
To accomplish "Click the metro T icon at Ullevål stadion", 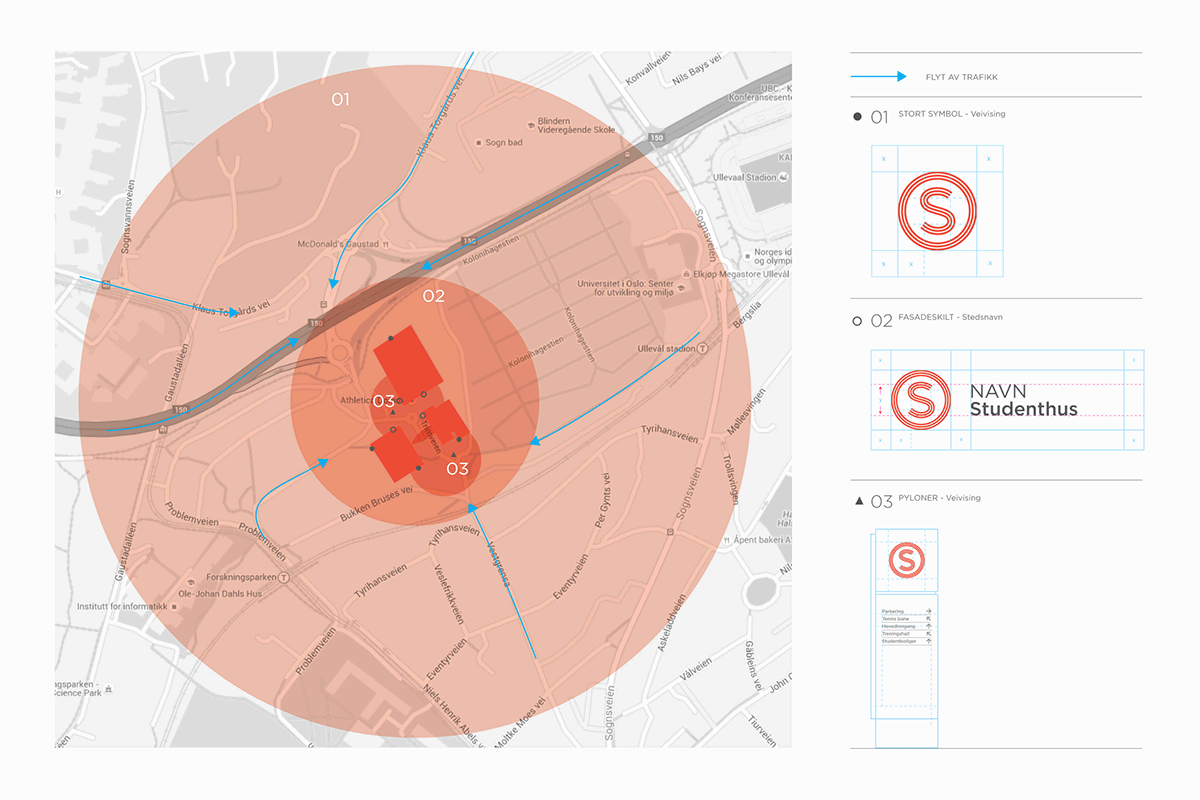I will 703,349.
